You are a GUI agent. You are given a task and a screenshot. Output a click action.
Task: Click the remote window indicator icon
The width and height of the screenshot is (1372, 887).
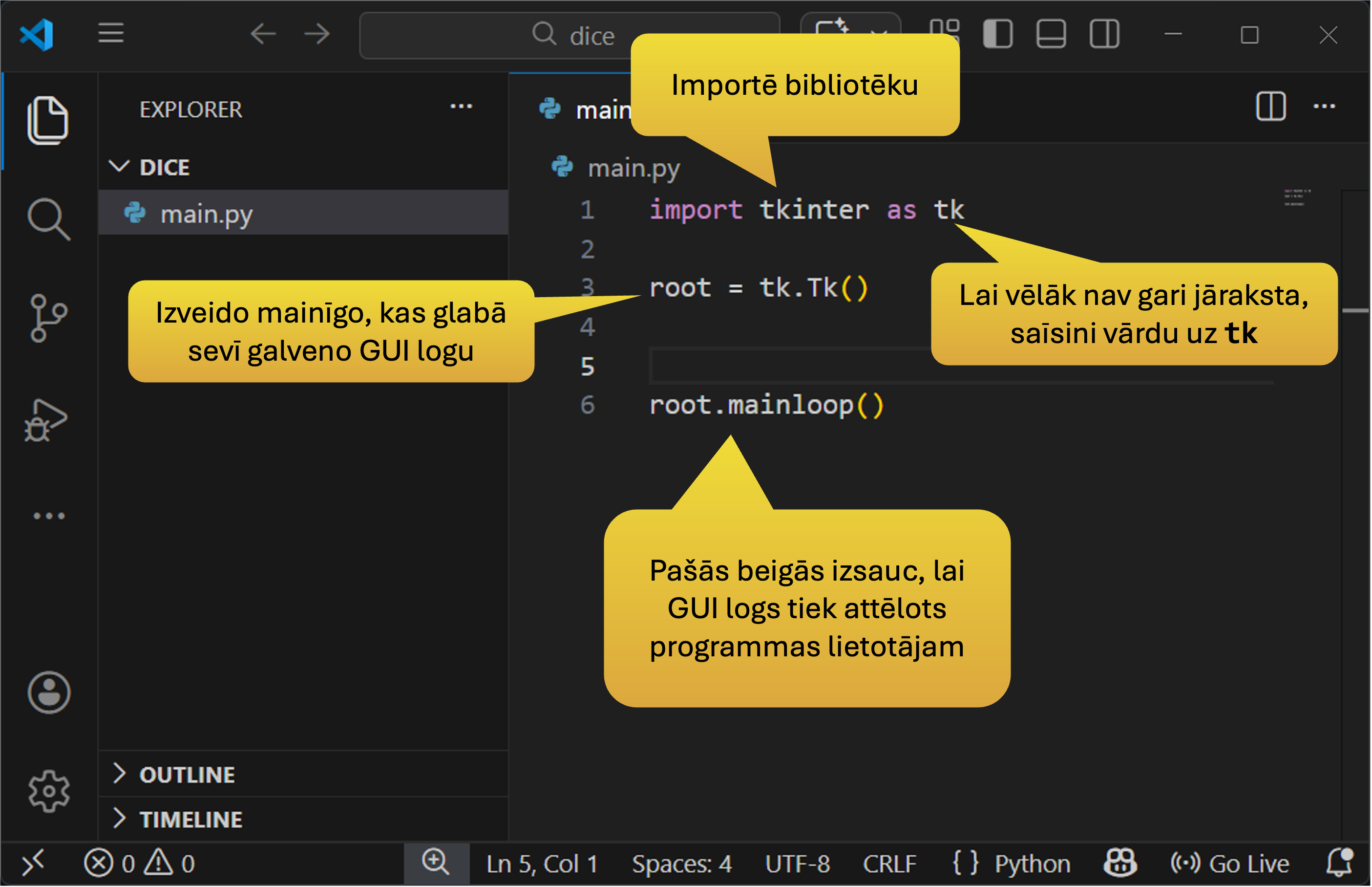tap(33, 863)
